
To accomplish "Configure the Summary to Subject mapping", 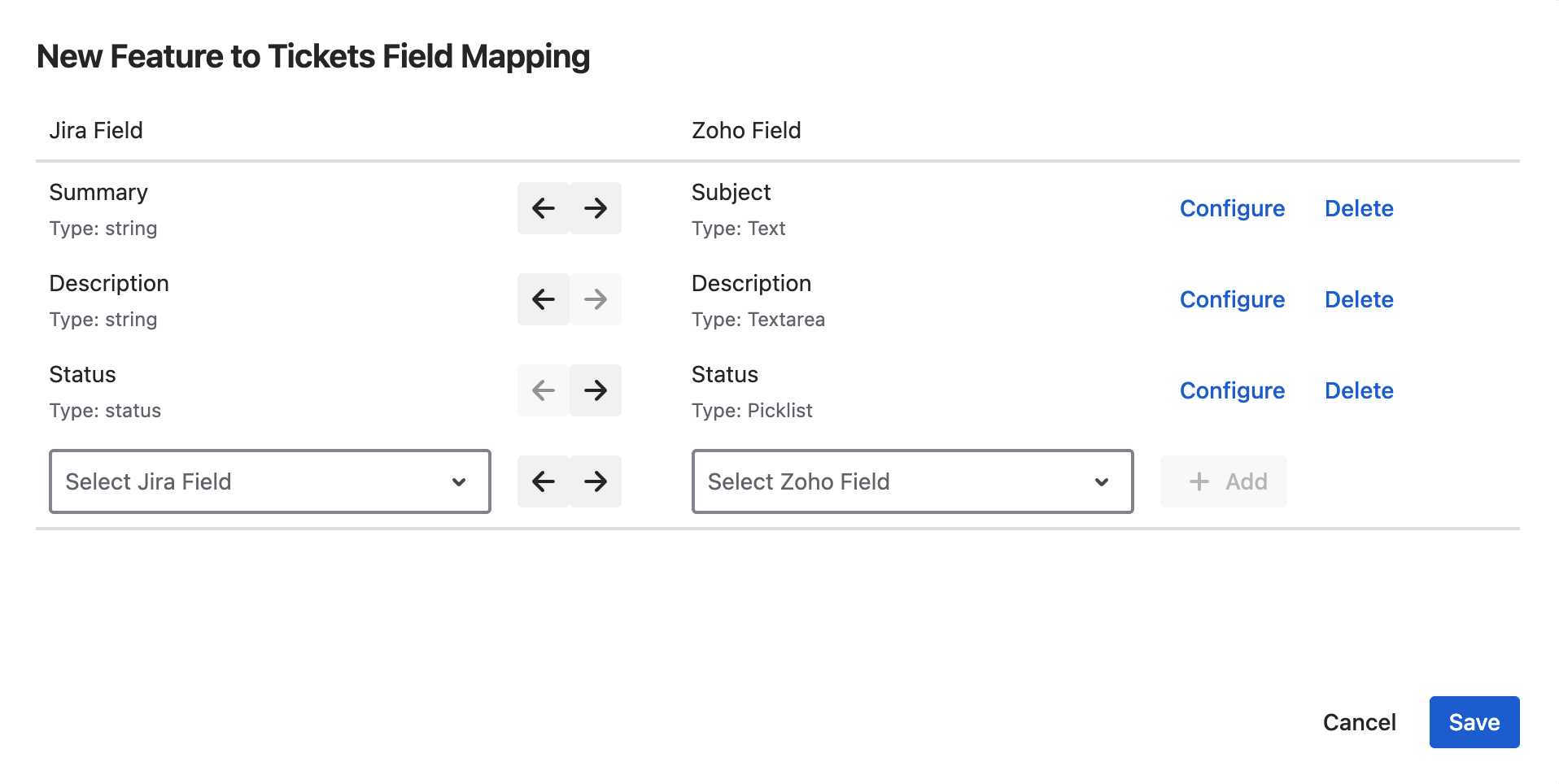I will coord(1232,208).
